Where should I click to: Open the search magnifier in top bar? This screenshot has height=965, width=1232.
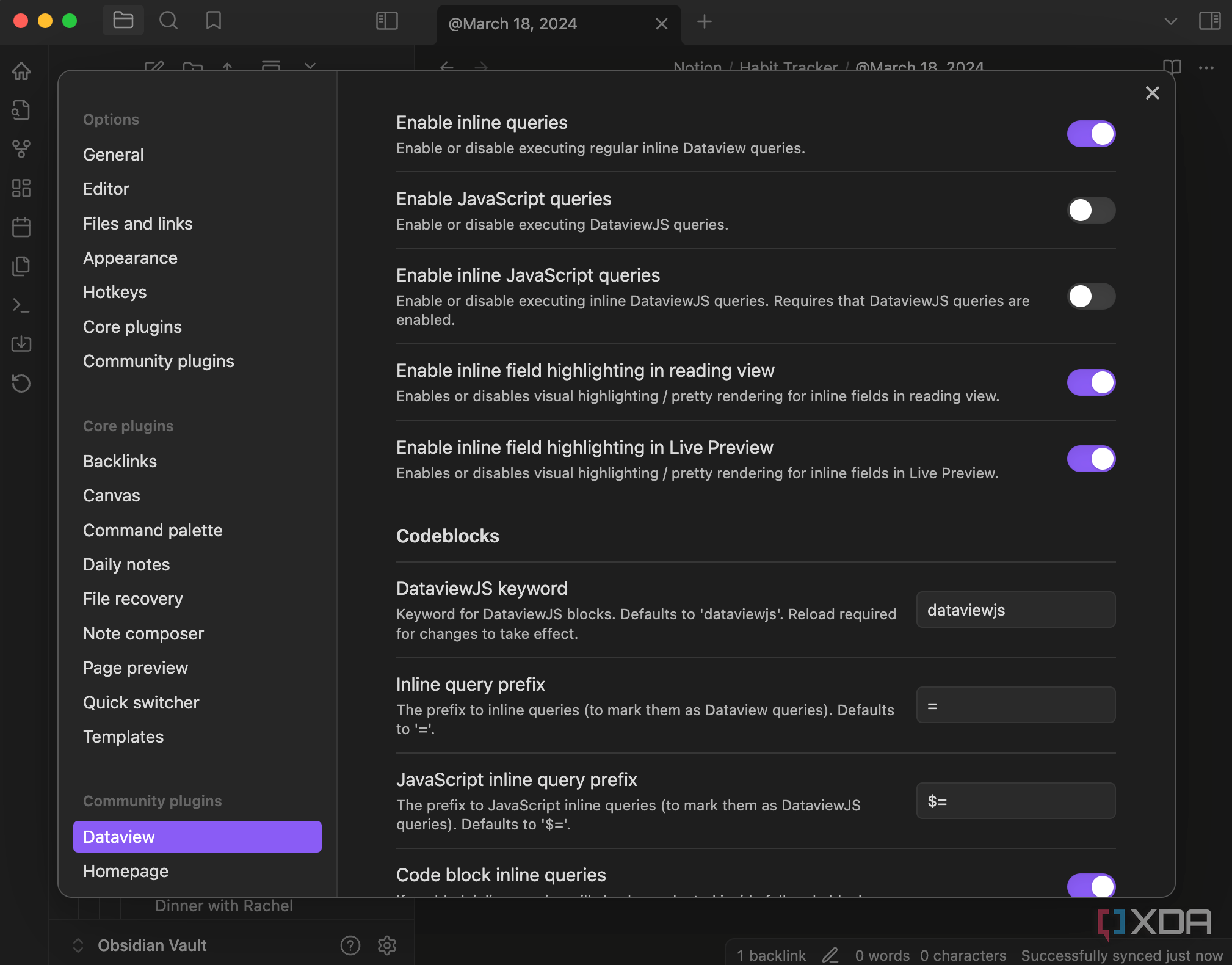(x=168, y=21)
